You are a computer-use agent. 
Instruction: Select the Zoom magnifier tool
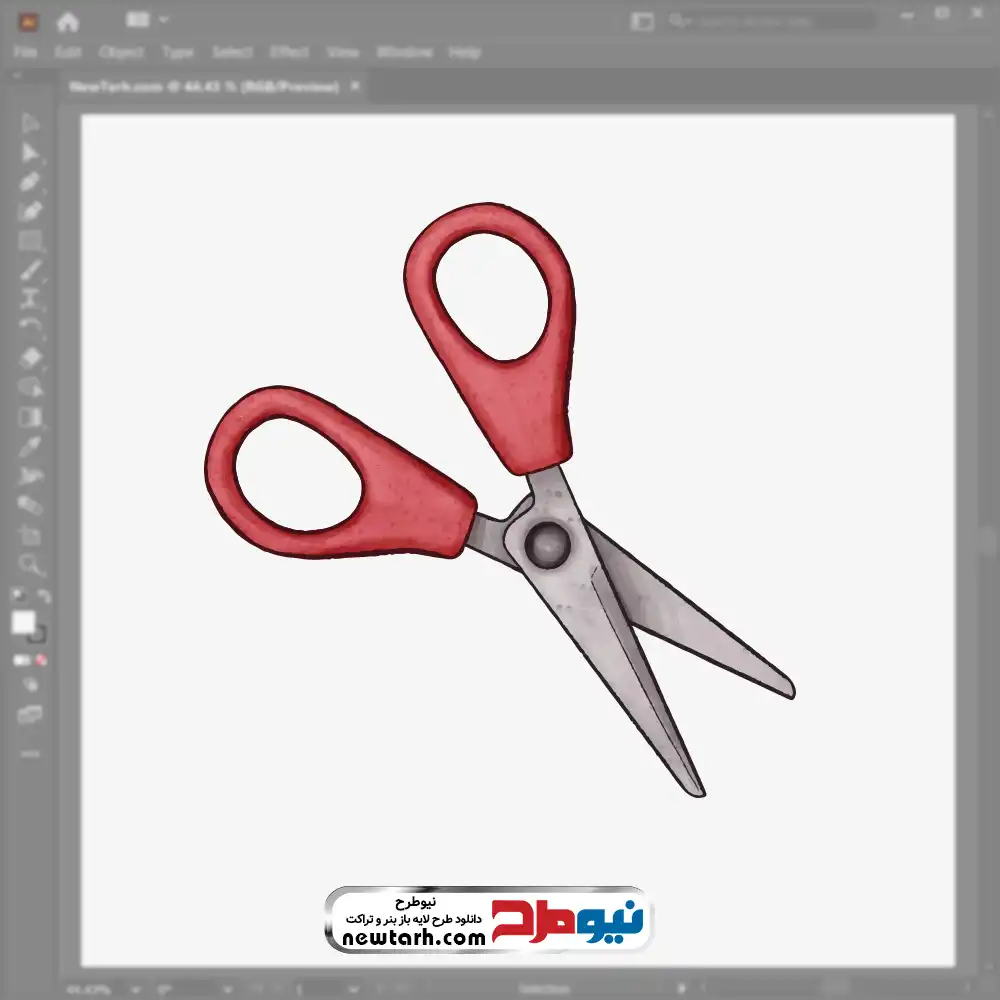30,565
